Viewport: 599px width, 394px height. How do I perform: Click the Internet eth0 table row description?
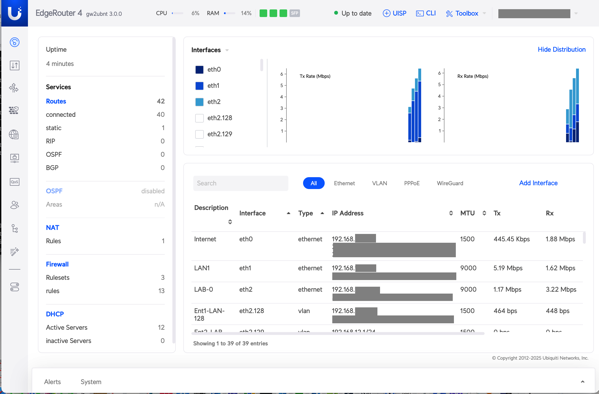click(x=205, y=239)
